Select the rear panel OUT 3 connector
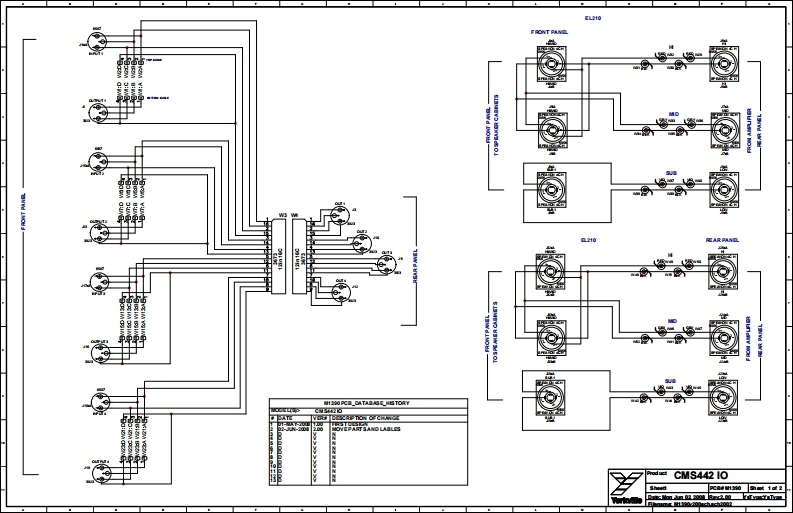793x513 pixels. point(385,264)
